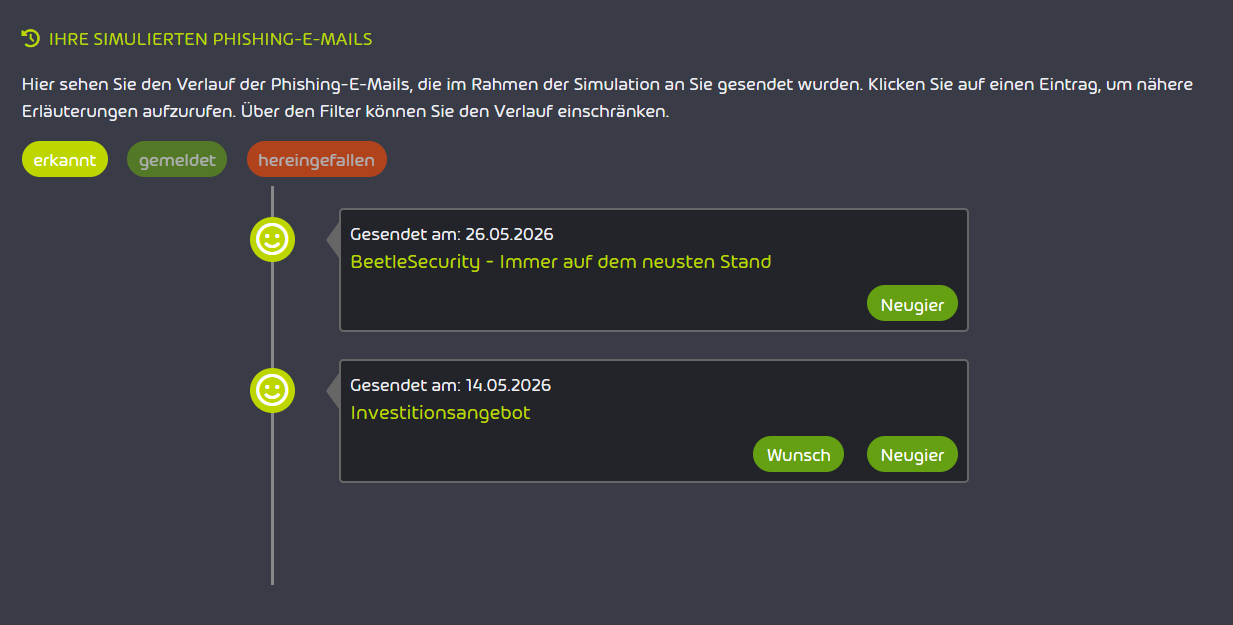1233x625 pixels.
Task: Toggle the "hereingefallen" filter chip
Action: pos(317,159)
